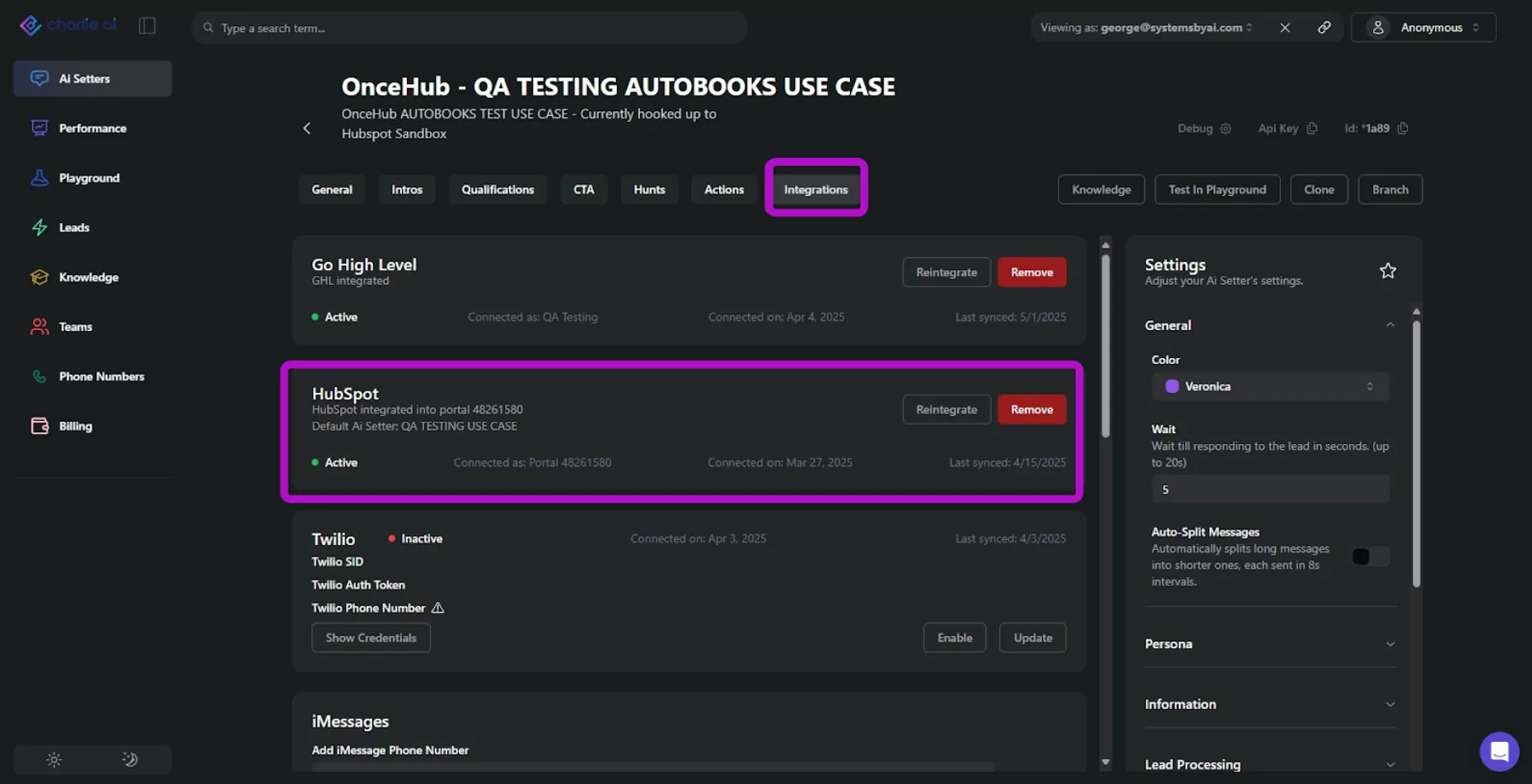The width and height of the screenshot is (1532, 784).
Task: Remove the Go High Level integration
Action: click(1032, 272)
